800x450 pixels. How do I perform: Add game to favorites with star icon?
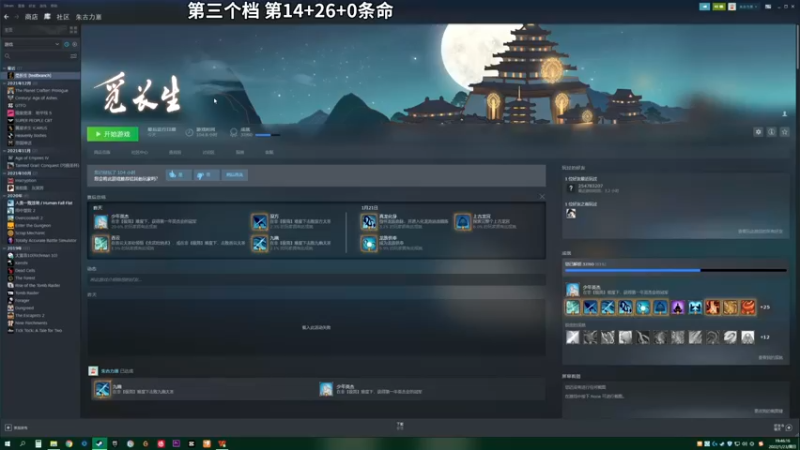pyautogui.click(x=785, y=132)
